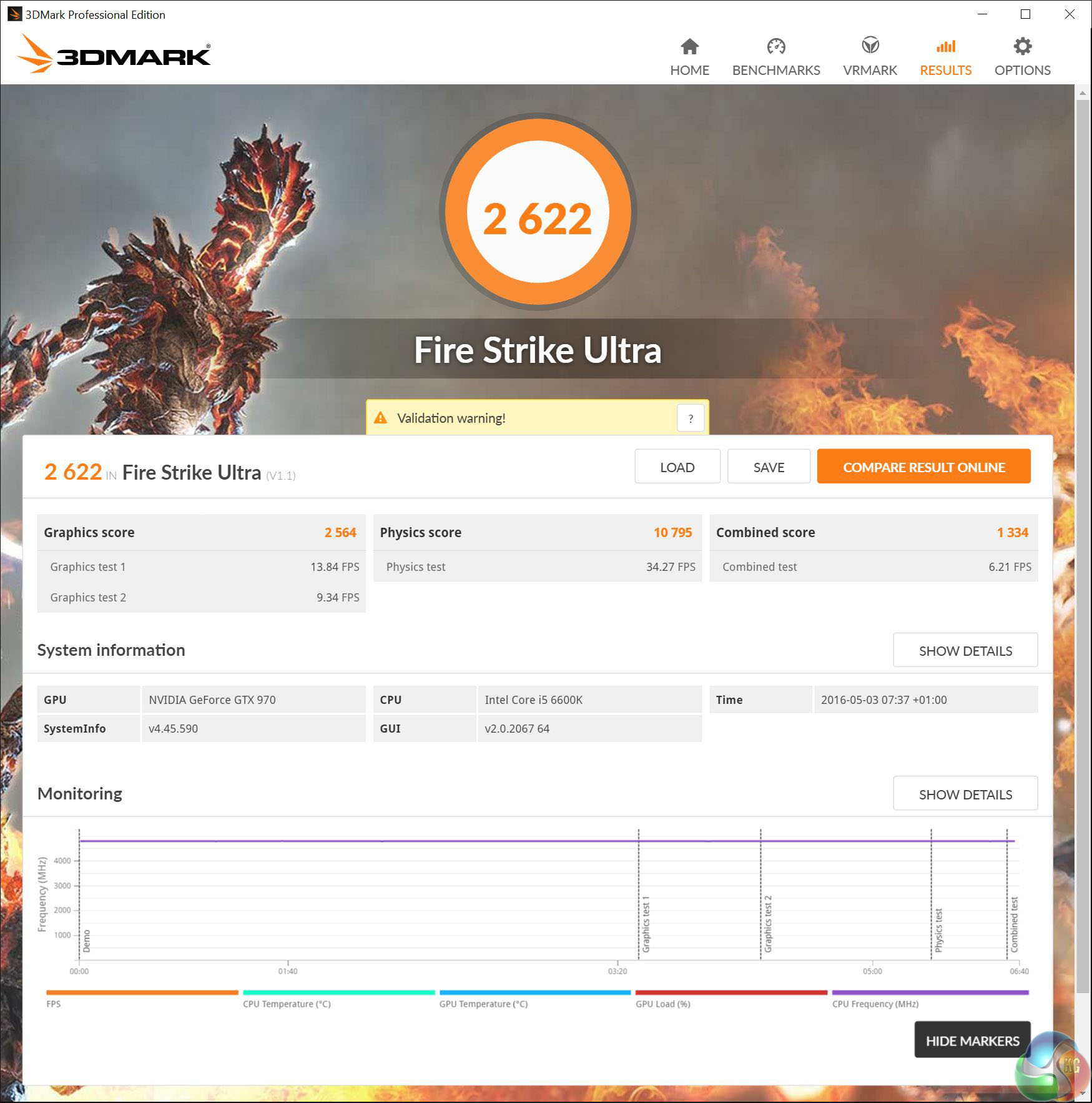Viewport: 1092px width, 1103px height.
Task: Click the validation warning triangle icon
Action: click(x=380, y=418)
